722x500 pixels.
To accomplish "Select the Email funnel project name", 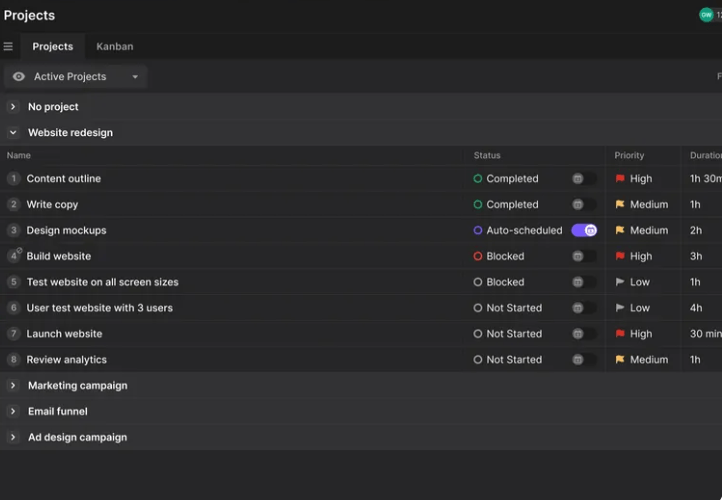I will pyautogui.click(x=58, y=411).
